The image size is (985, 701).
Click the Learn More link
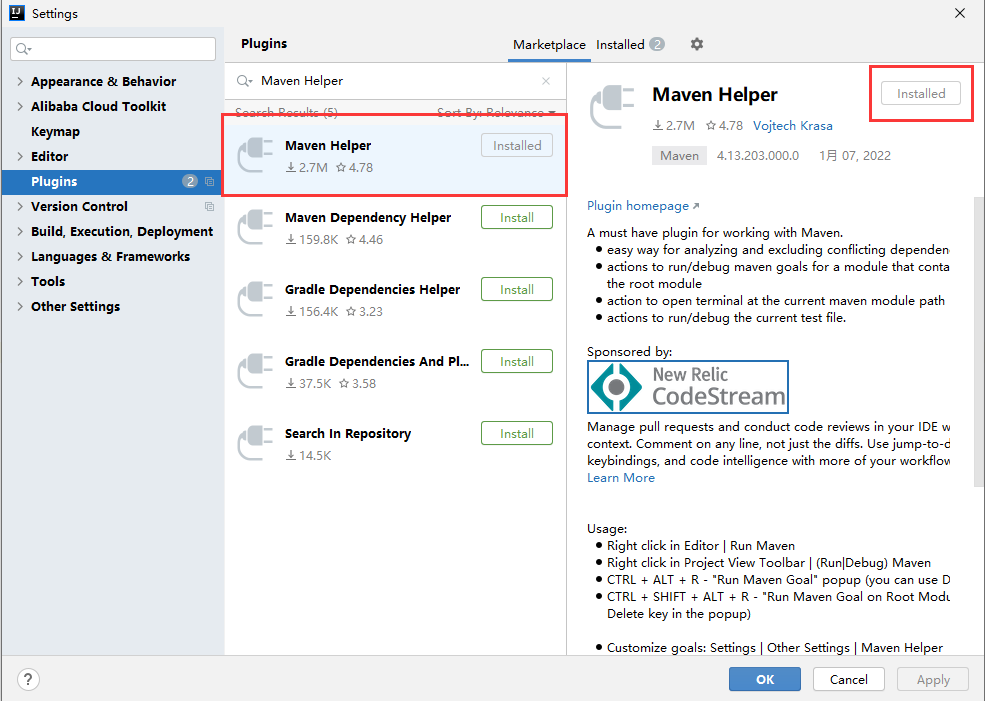621,478
